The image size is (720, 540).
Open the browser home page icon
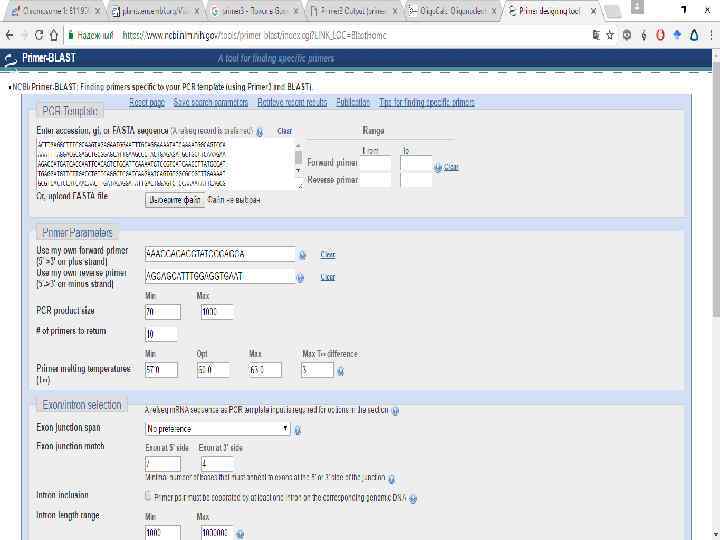click(54, 35)
